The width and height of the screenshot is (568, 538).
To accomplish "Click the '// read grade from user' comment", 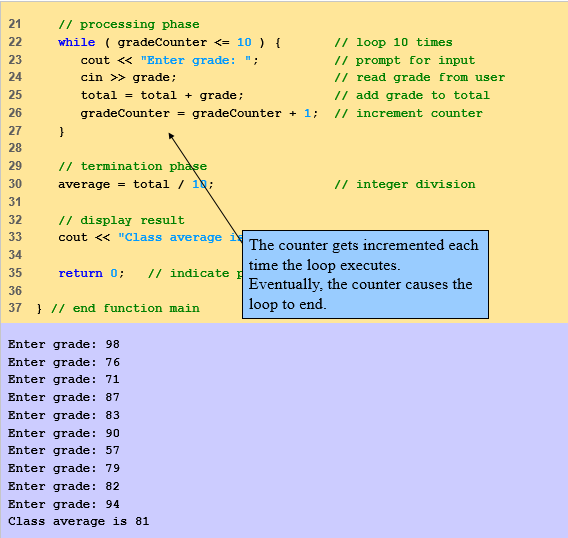I will (419, 77).
